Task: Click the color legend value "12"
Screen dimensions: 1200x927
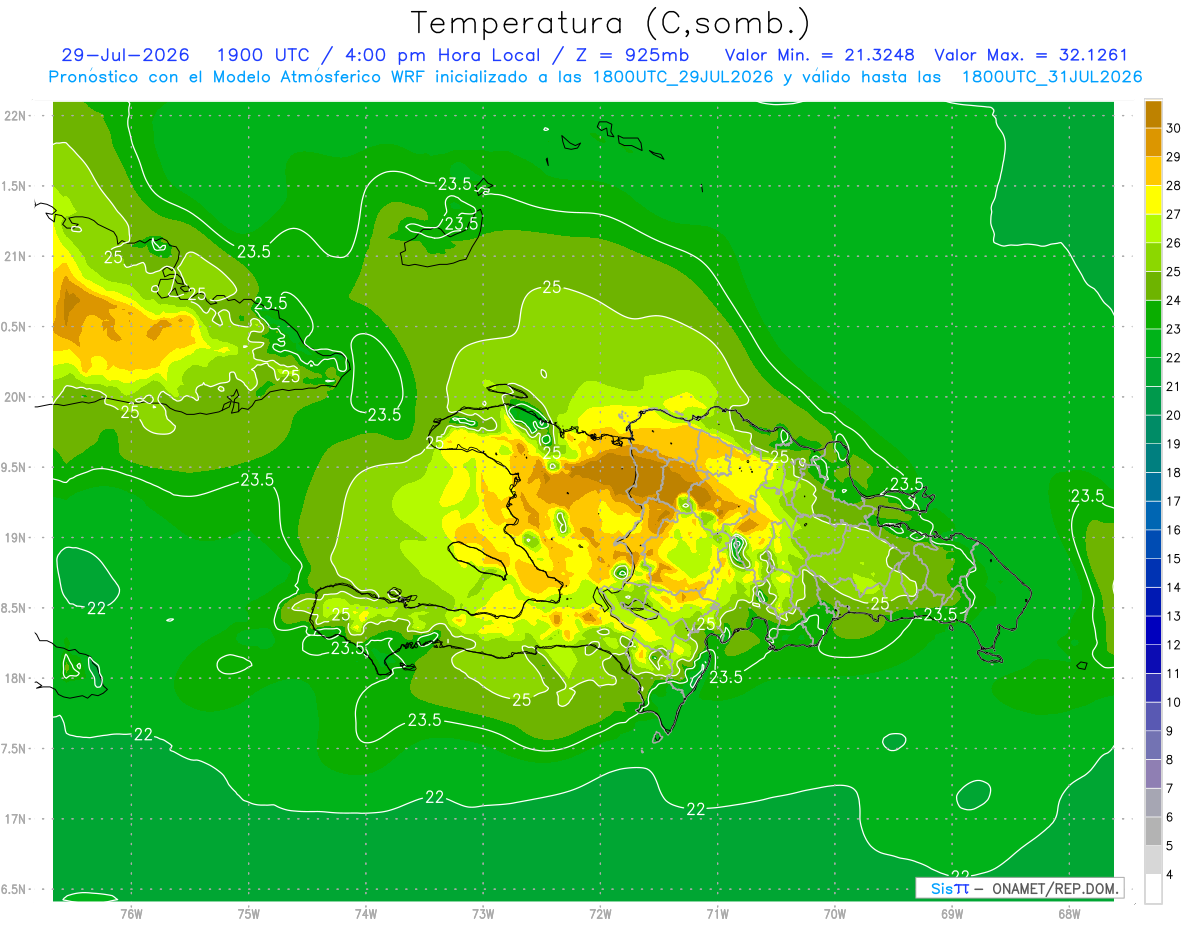Action: [1174, 645]
